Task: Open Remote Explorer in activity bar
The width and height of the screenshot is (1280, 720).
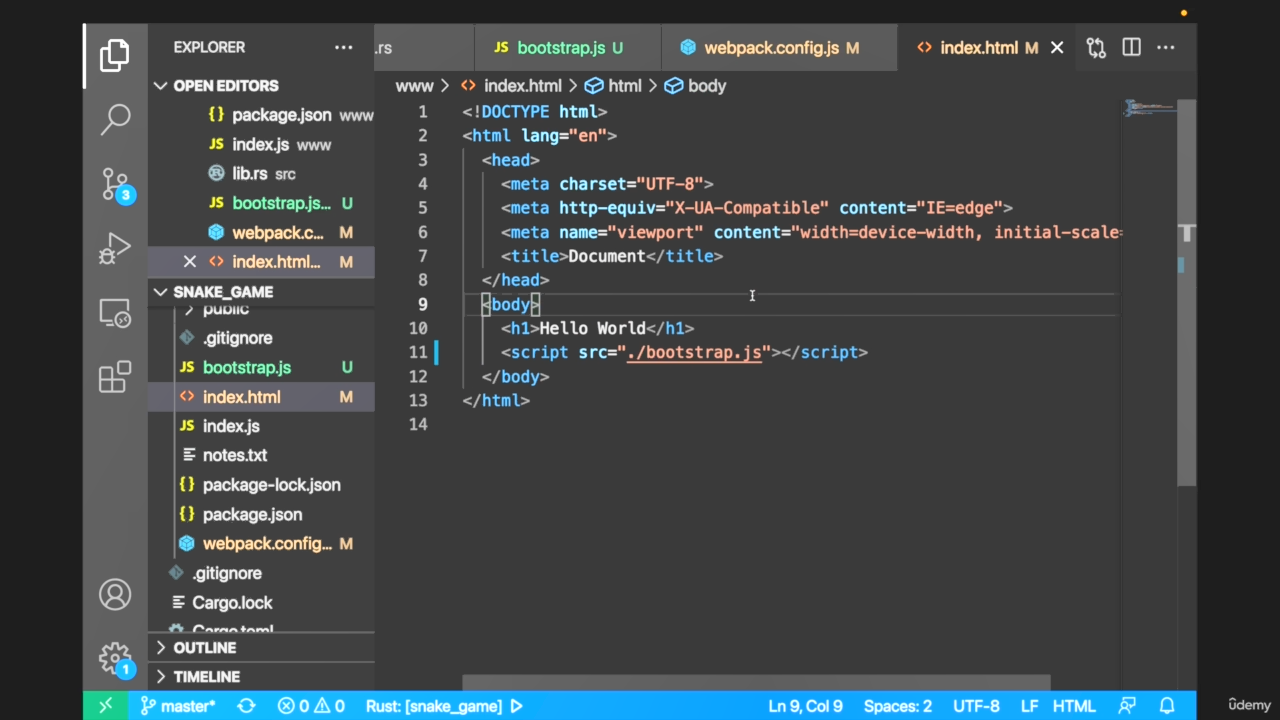Action: tap(115, 313)
